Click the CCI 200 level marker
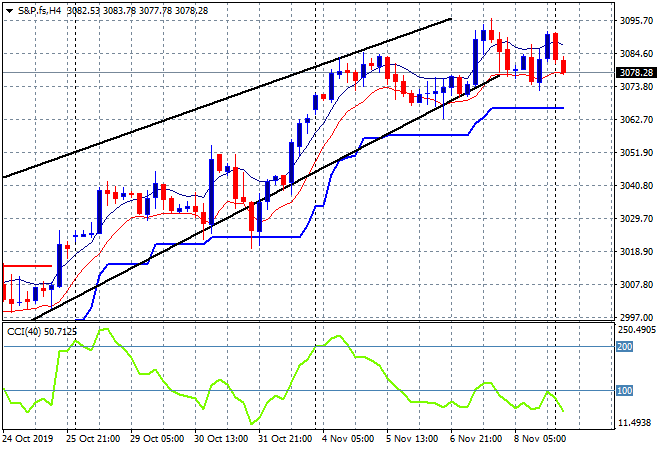Screen dimensions: 660x450 pos(625,347)
